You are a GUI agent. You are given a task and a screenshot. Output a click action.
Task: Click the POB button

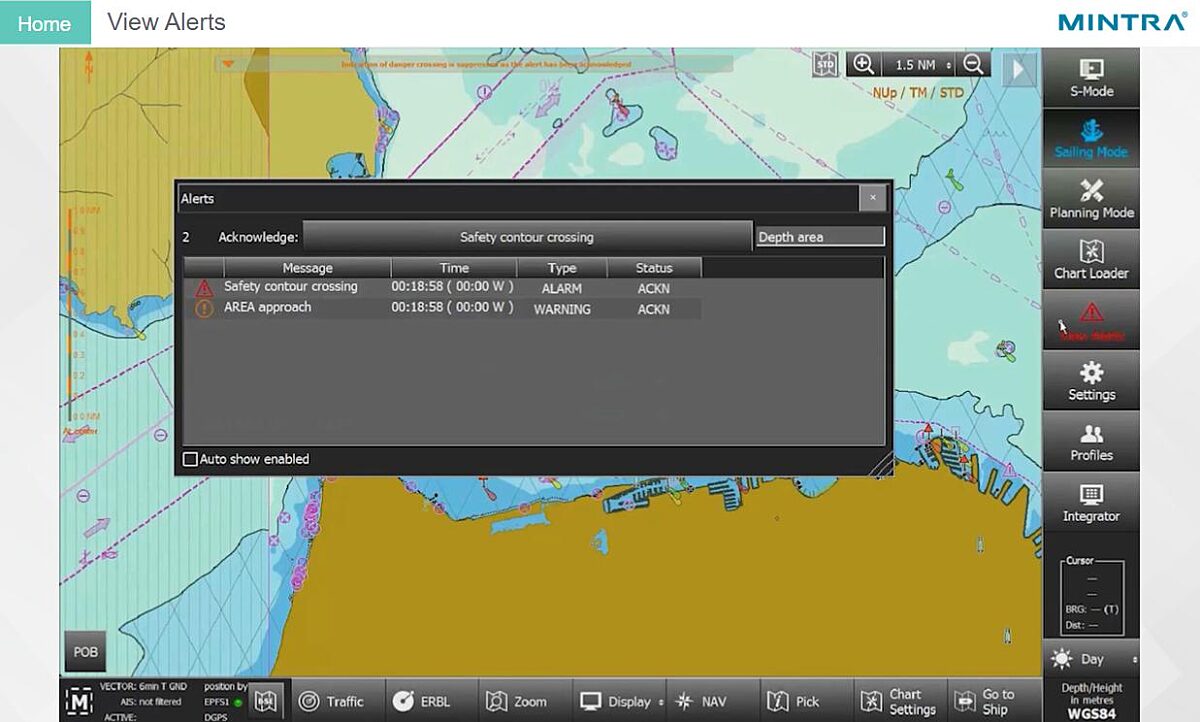pos(86,652)
